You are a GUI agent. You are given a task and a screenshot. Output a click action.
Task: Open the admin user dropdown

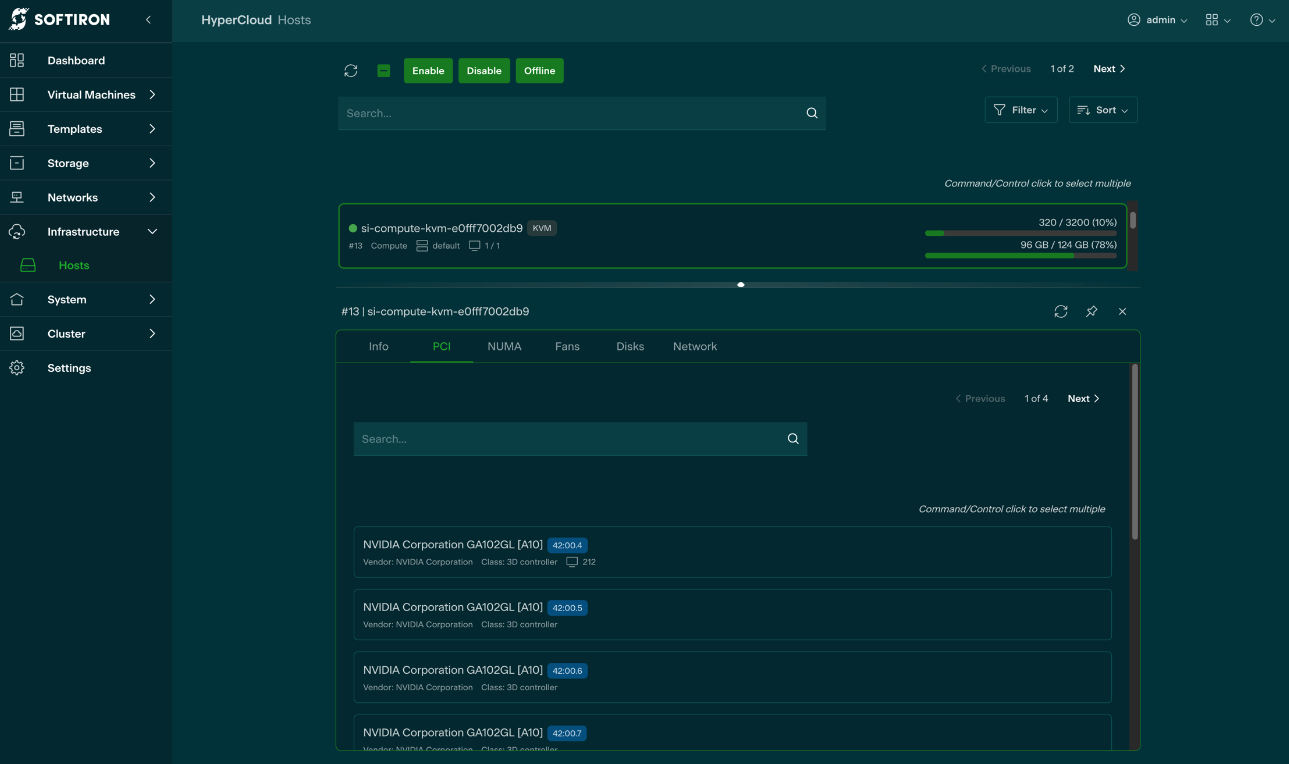(x=1158, y=20)
